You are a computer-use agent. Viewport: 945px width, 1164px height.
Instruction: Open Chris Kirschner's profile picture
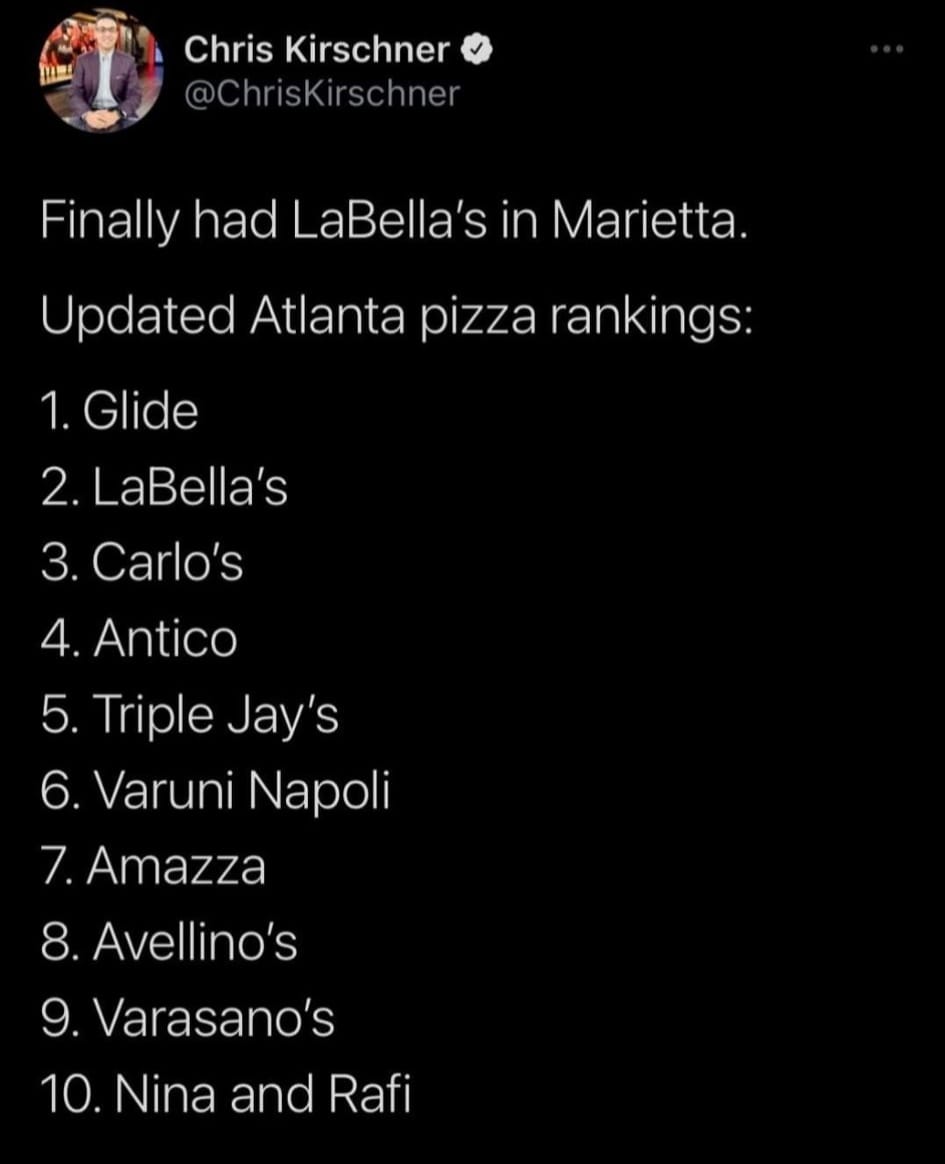pos(102,73)
